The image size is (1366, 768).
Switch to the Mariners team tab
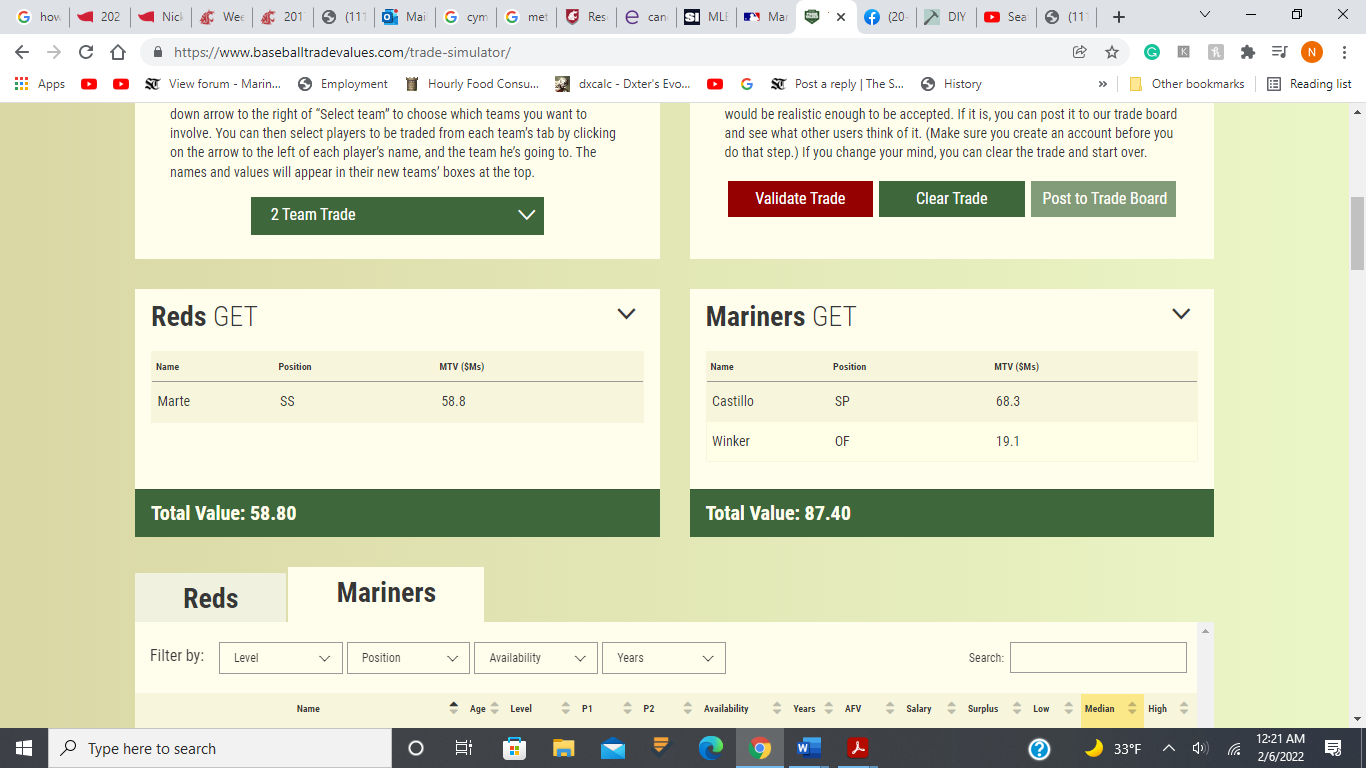click(386, 593)
